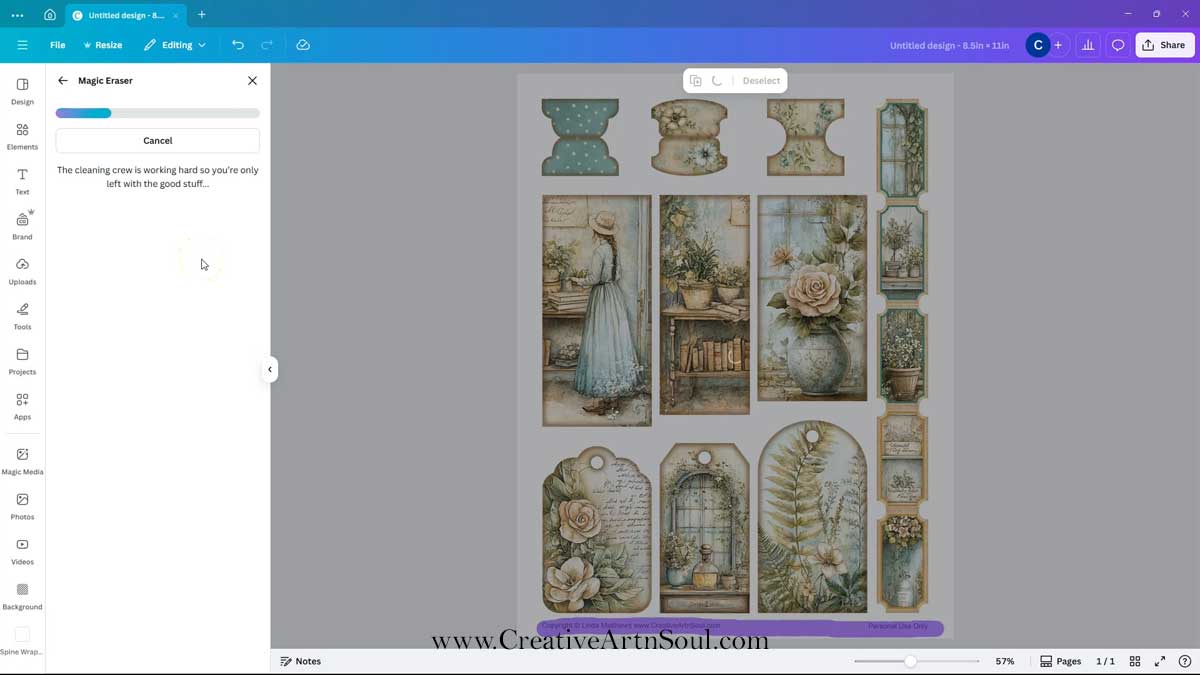
Task: Open the Background sidebar panel
Action: (x=22, y=596)
